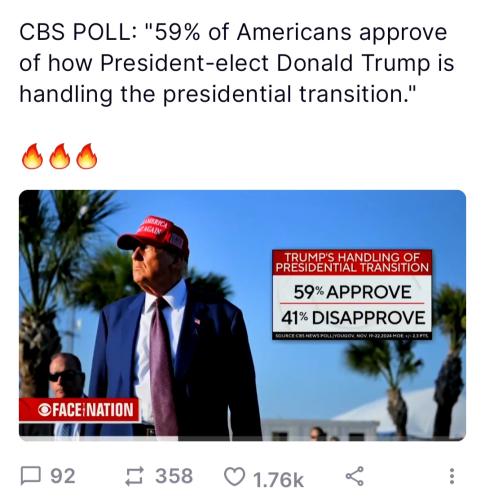
Task: View the 1.76k likes count
Action: [x=278, y=480]
